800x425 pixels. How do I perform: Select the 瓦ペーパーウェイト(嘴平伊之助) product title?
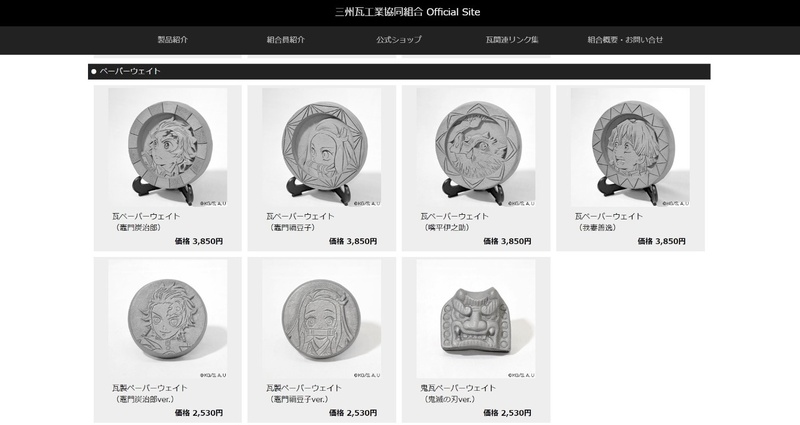[455, 221]
